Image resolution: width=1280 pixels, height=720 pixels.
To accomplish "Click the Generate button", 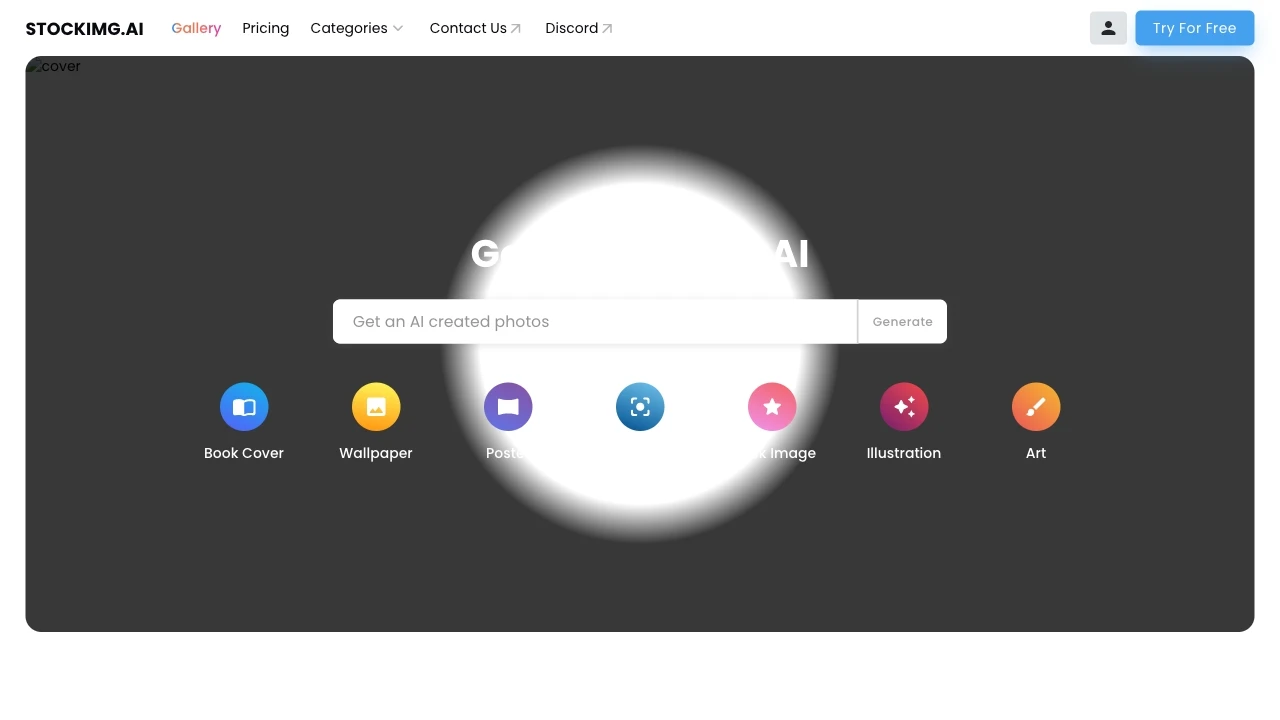I will (x=901, y=321).
